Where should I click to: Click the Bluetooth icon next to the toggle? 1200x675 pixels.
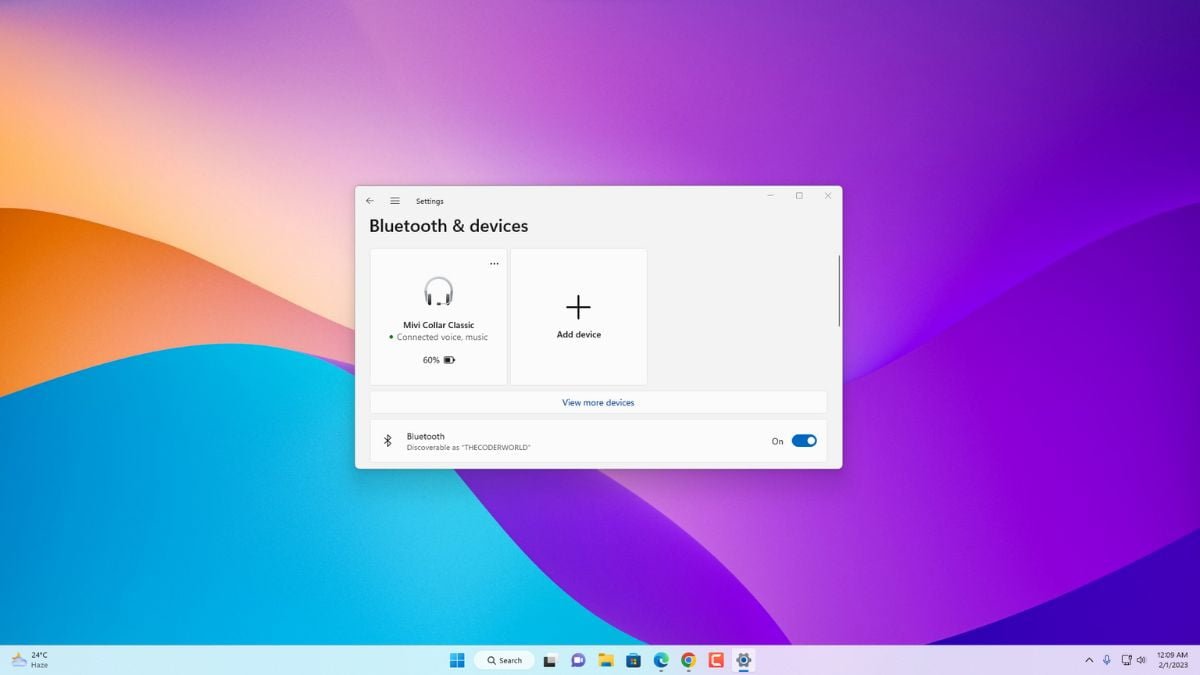pyautogui.click(x=388, y=440)
